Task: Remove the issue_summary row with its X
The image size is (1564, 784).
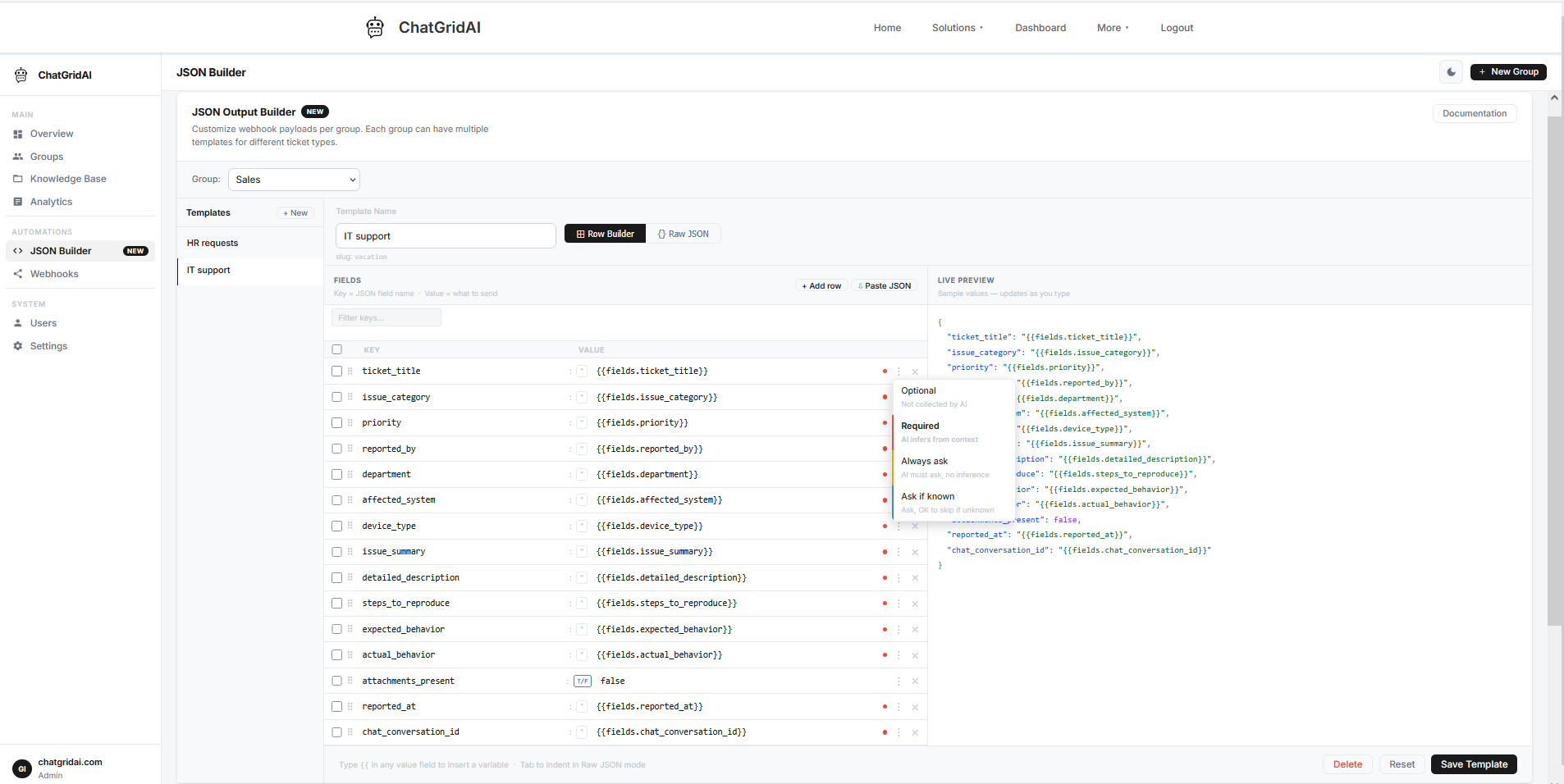Action: tap(915, 553)
